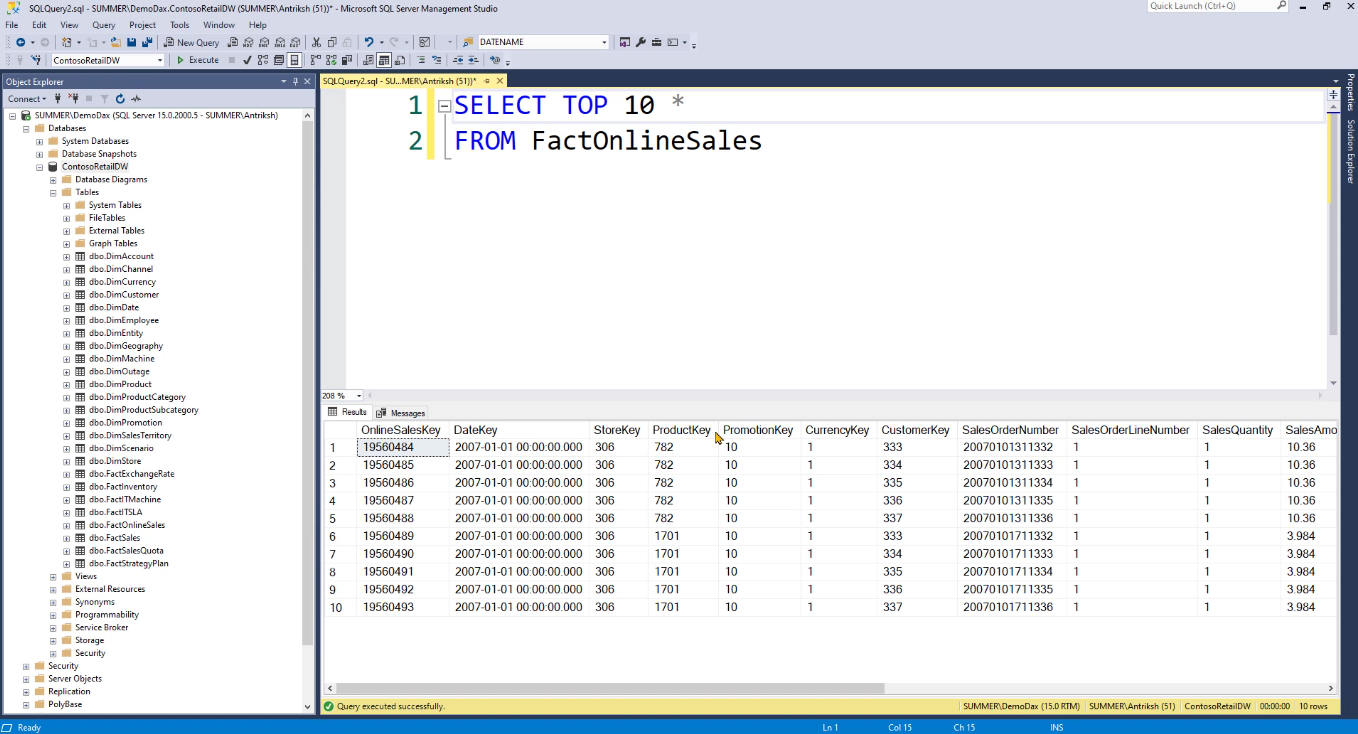Select Results to Text option
Screen dimensions: 1358x734
point(367,60)
